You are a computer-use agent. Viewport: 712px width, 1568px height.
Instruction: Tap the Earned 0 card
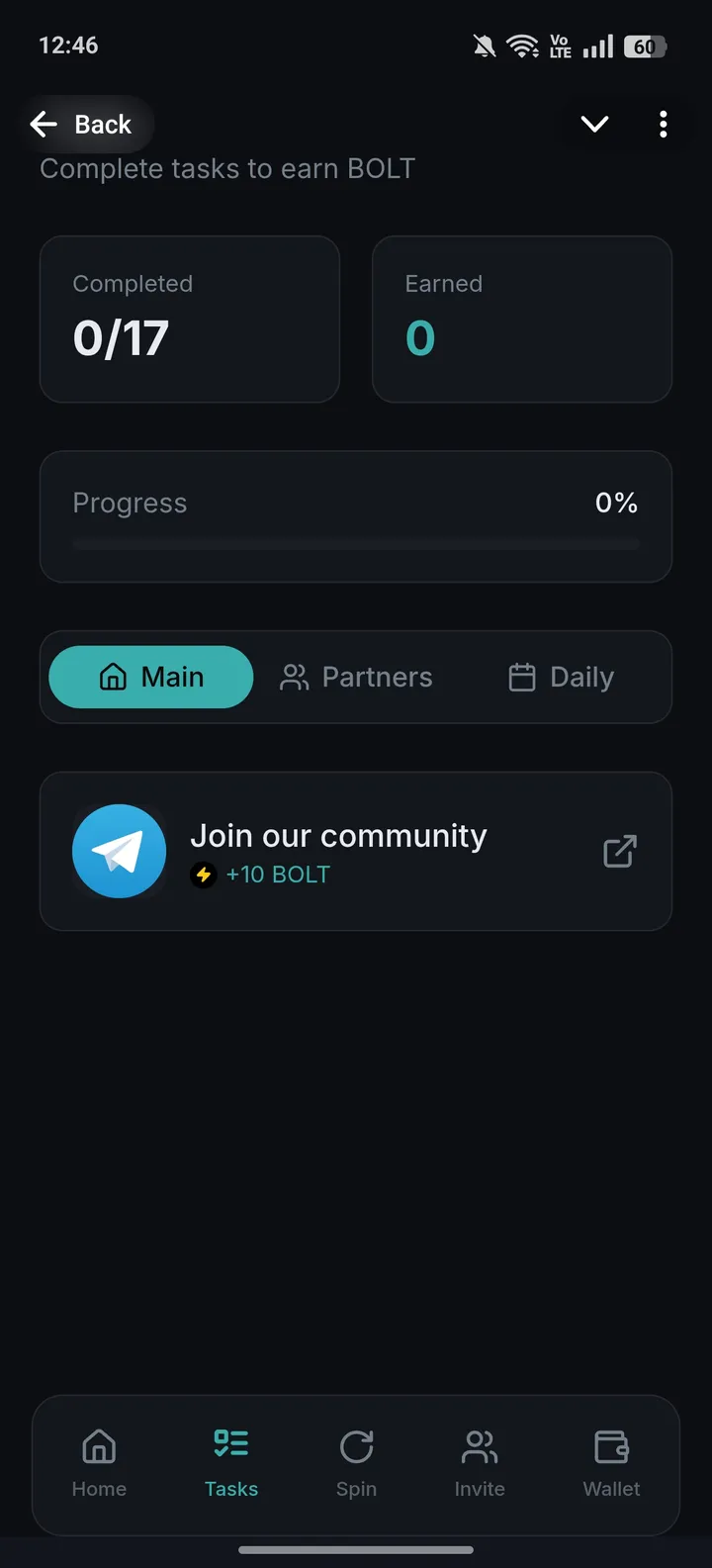[x=521, y=319]
